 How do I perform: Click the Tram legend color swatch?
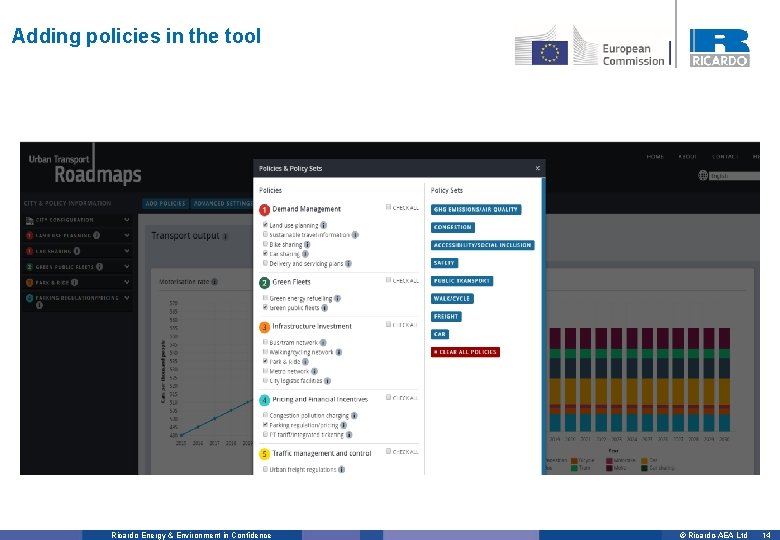click(574, 468)
